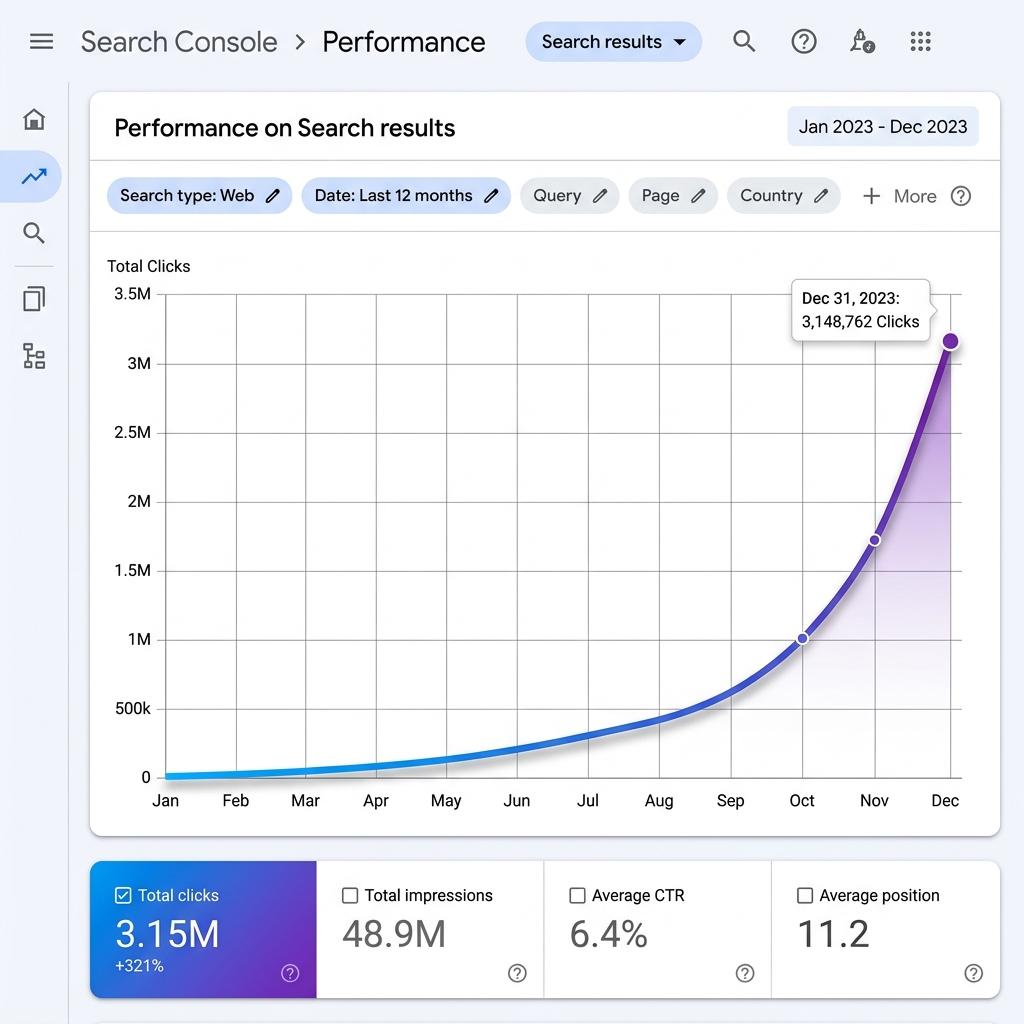This screenshot has width=1024, height=1024.
Task: Click the 6.4% CTR value
Action: (609, 933)
